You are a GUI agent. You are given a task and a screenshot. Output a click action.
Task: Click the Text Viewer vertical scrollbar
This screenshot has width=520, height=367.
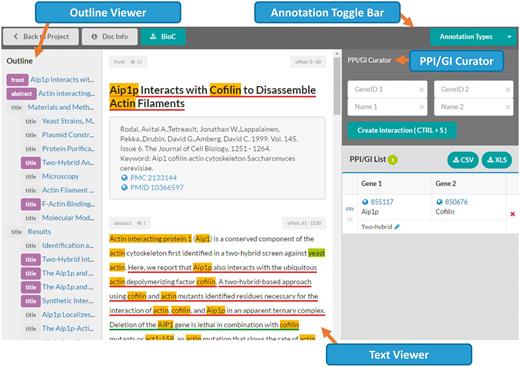coord(337,86)
